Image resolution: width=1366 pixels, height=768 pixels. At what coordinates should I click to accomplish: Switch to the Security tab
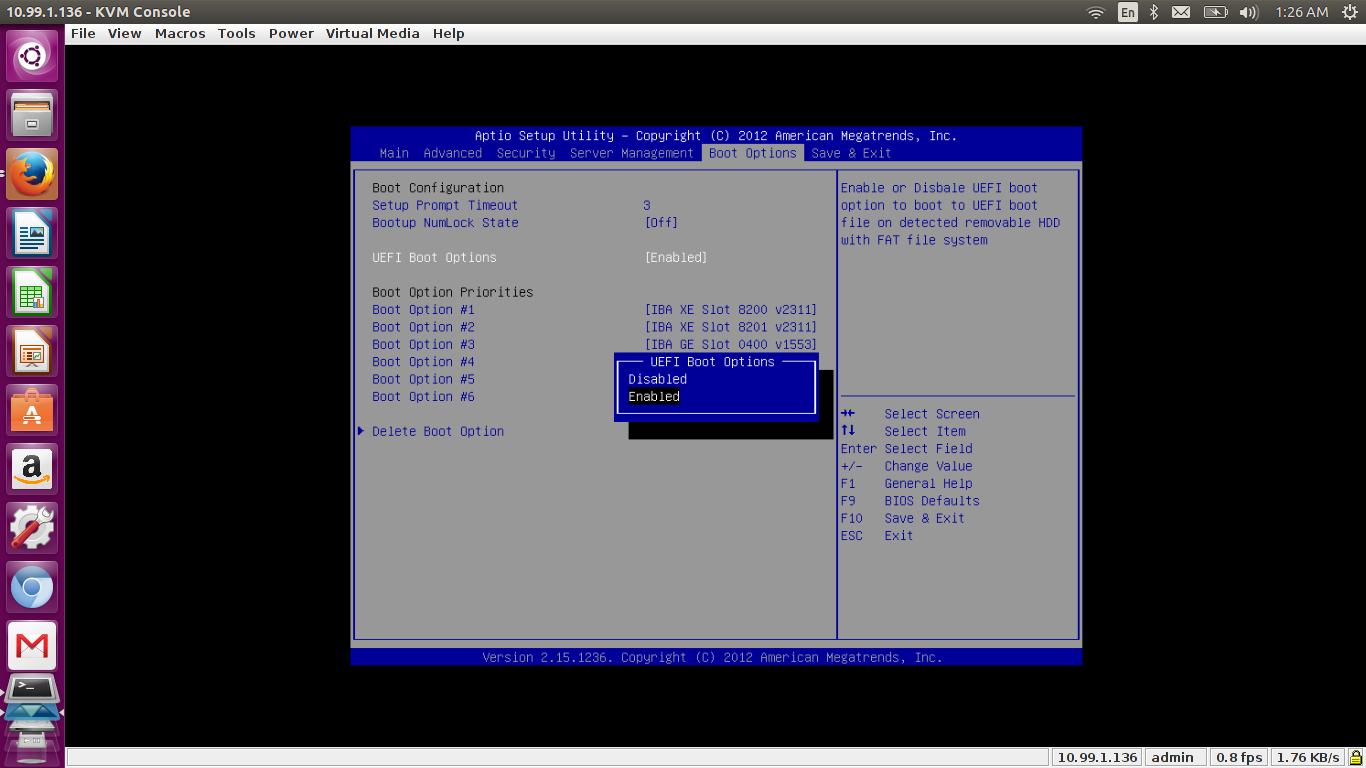526,153
